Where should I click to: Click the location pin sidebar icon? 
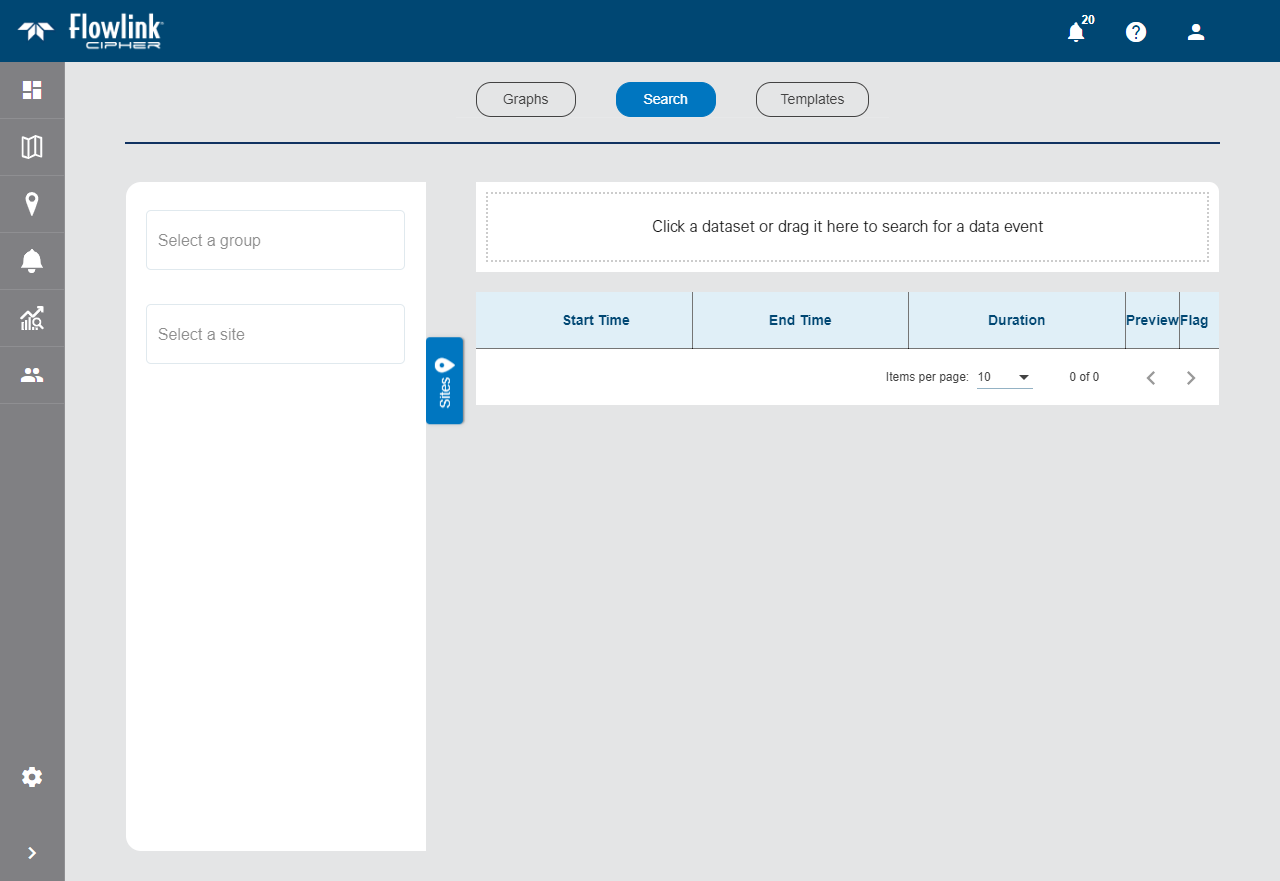pos(32,204)
